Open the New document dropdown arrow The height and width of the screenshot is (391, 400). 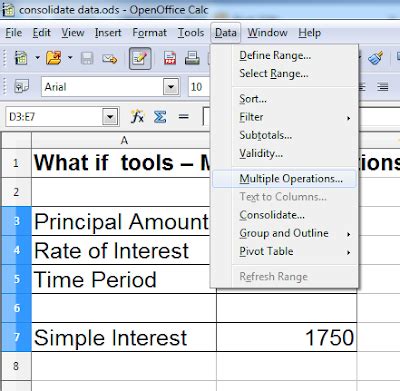coord(37,58)
